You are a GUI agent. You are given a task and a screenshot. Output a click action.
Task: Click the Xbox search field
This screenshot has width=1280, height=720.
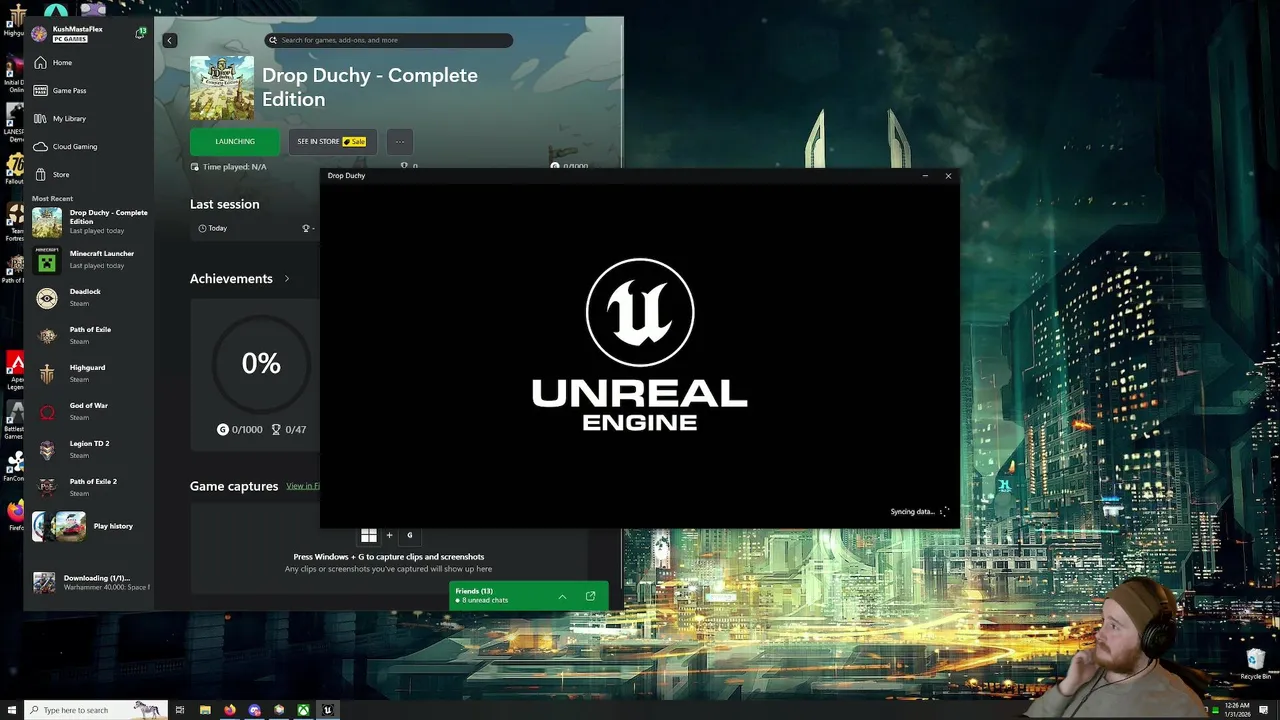(x=389, y=40)
